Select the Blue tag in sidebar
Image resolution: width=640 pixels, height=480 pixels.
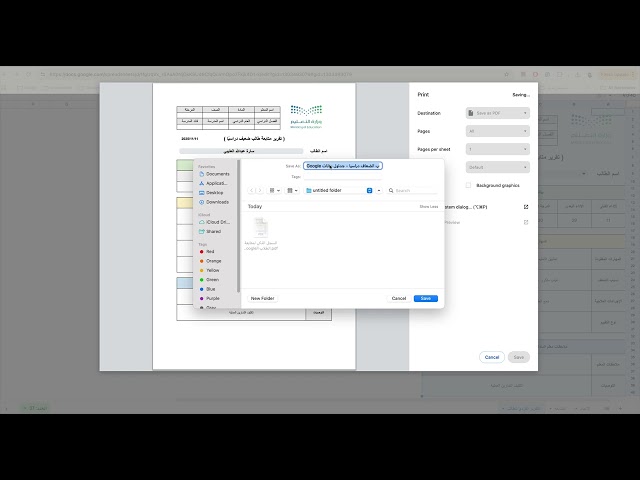207,289
